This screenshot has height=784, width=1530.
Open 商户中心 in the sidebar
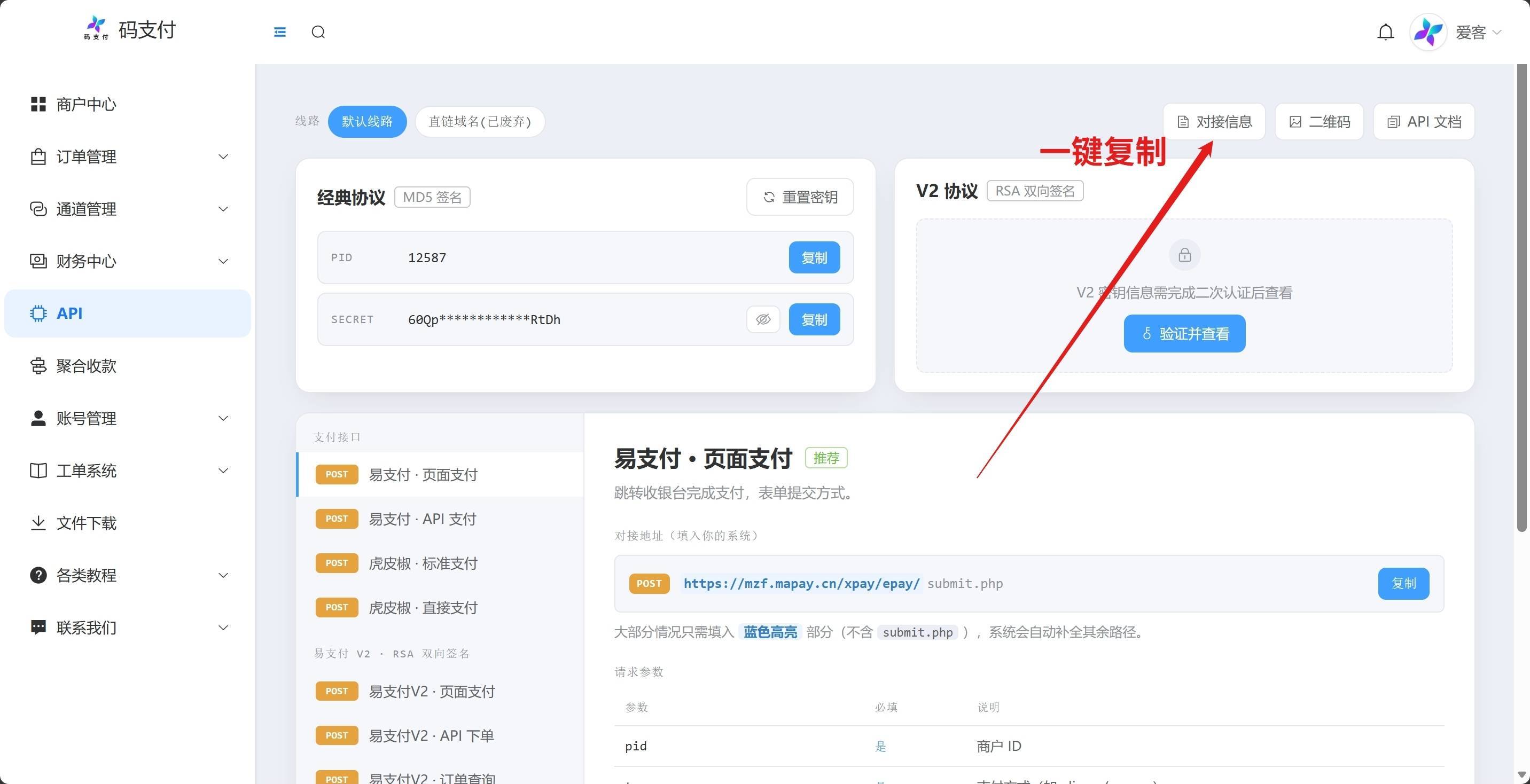click(127, 105)
